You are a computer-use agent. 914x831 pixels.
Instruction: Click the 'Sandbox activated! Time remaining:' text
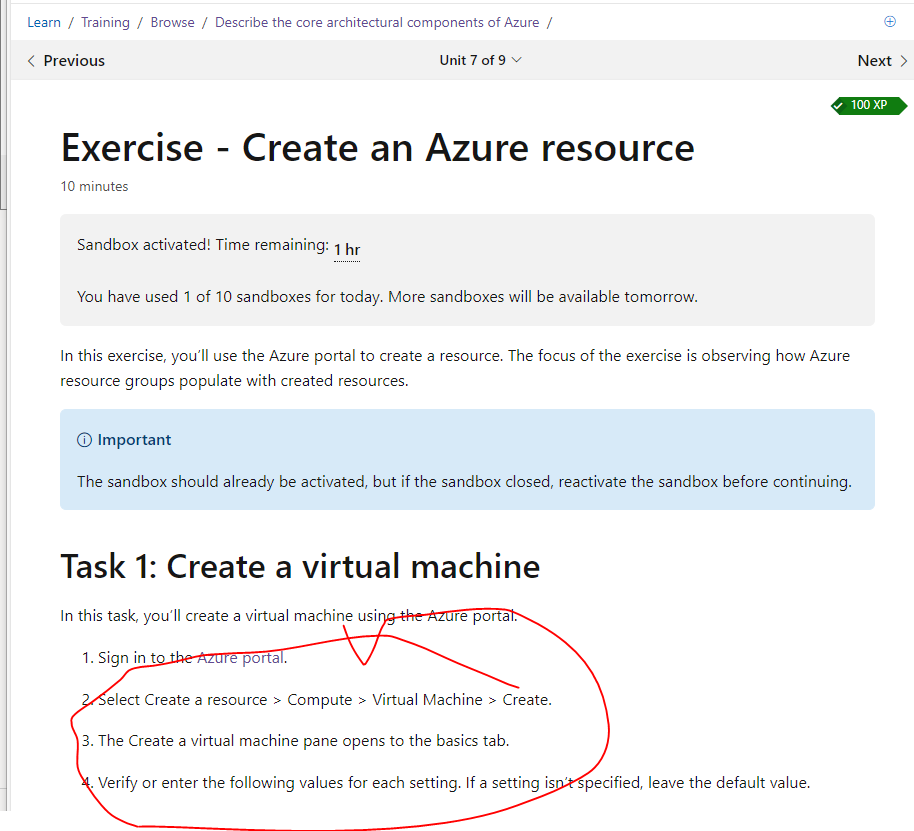[x=203, y=245]
